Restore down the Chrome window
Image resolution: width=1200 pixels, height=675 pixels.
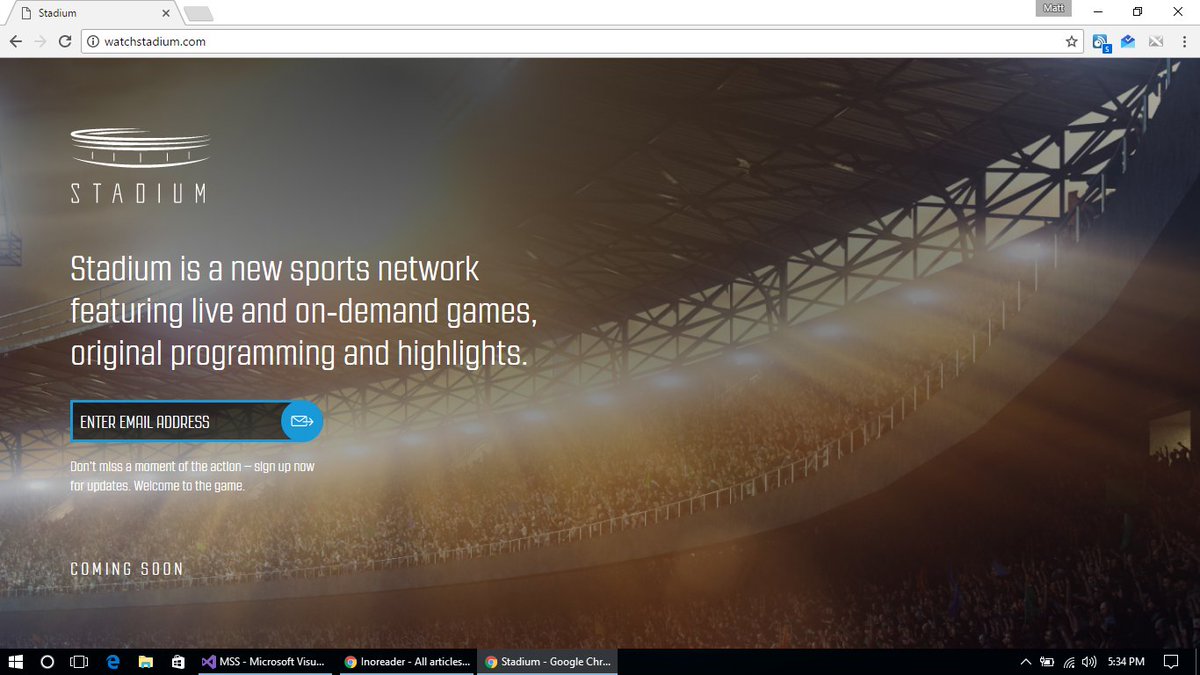[x=1138, y=12]
